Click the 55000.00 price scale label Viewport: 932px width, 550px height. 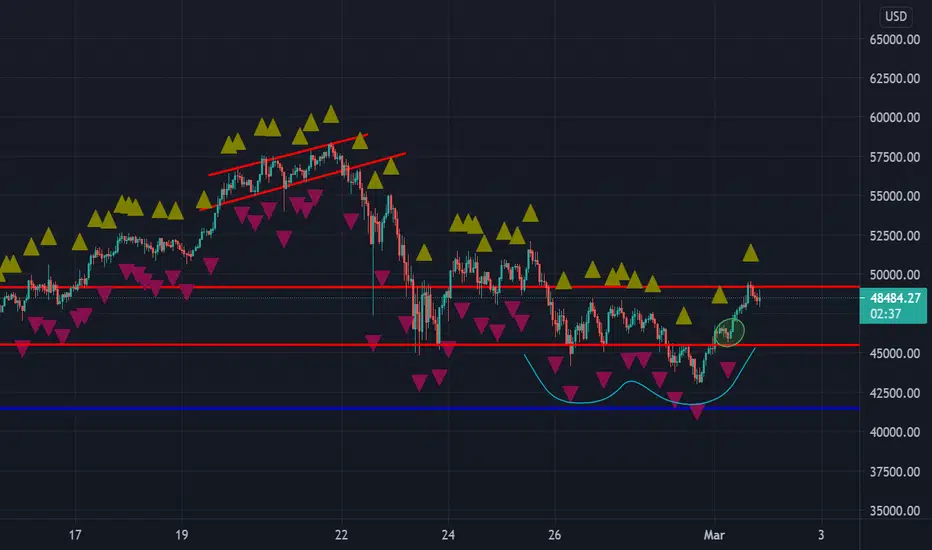(x=895, y=196)
